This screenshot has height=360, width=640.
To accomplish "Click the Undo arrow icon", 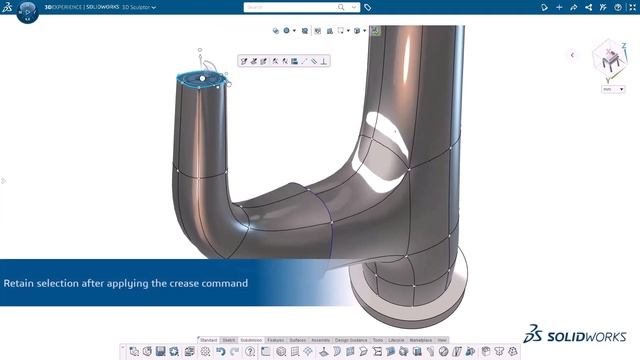I will coord(221,351).
